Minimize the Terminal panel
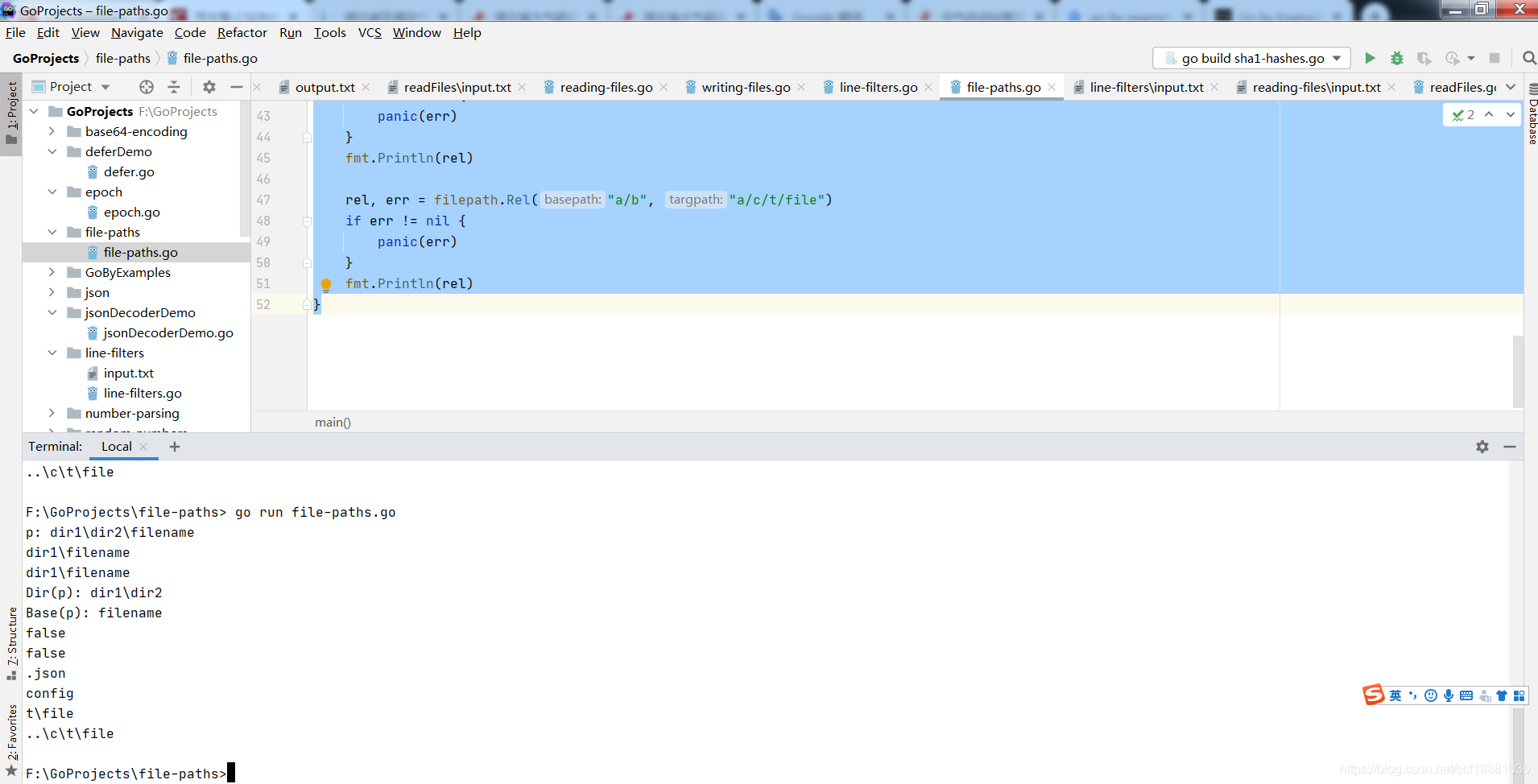The image size is (1538, 784). pyautogui.click(x=1510, y=447)
